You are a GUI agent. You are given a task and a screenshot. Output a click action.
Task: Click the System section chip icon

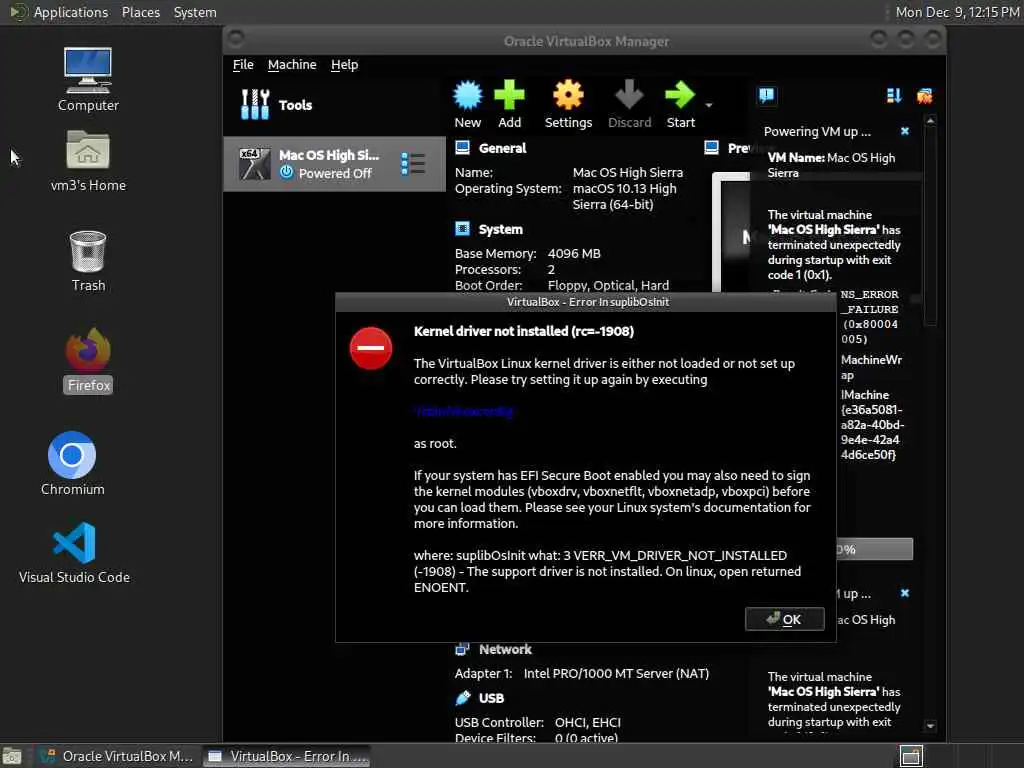(x=462, y=229)
